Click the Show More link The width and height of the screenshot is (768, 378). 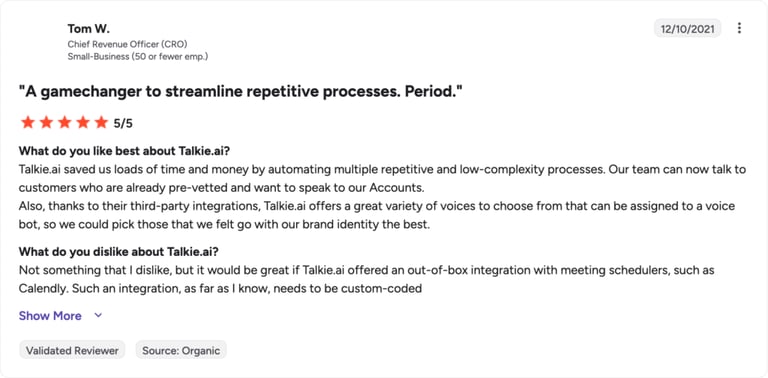50,316
